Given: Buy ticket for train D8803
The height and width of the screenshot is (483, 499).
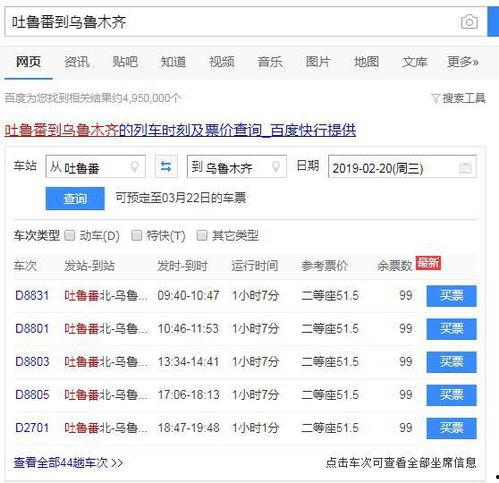Looking at the screenshot, I should pyautogui.click(x=451, y=362).
